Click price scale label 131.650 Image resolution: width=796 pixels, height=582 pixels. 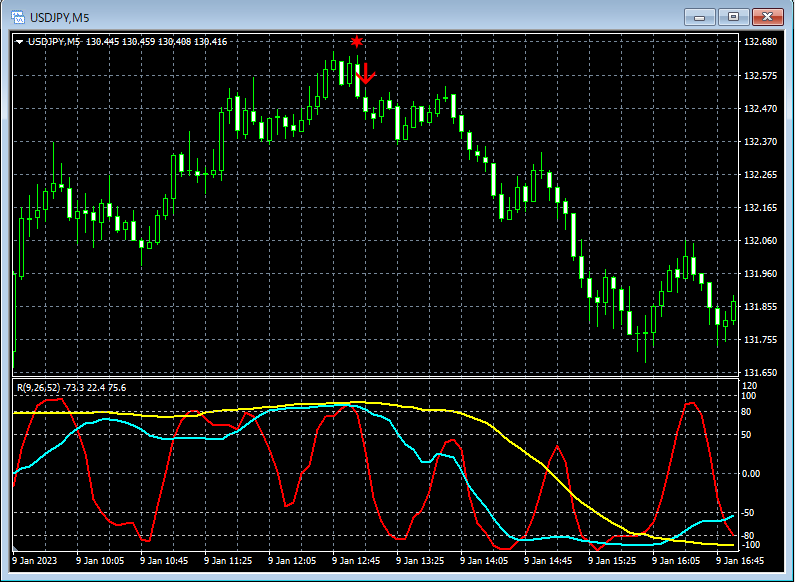pos(760,373)
